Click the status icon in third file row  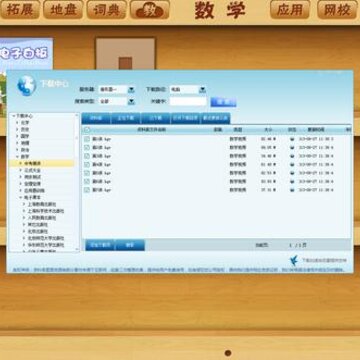(292, 156)
